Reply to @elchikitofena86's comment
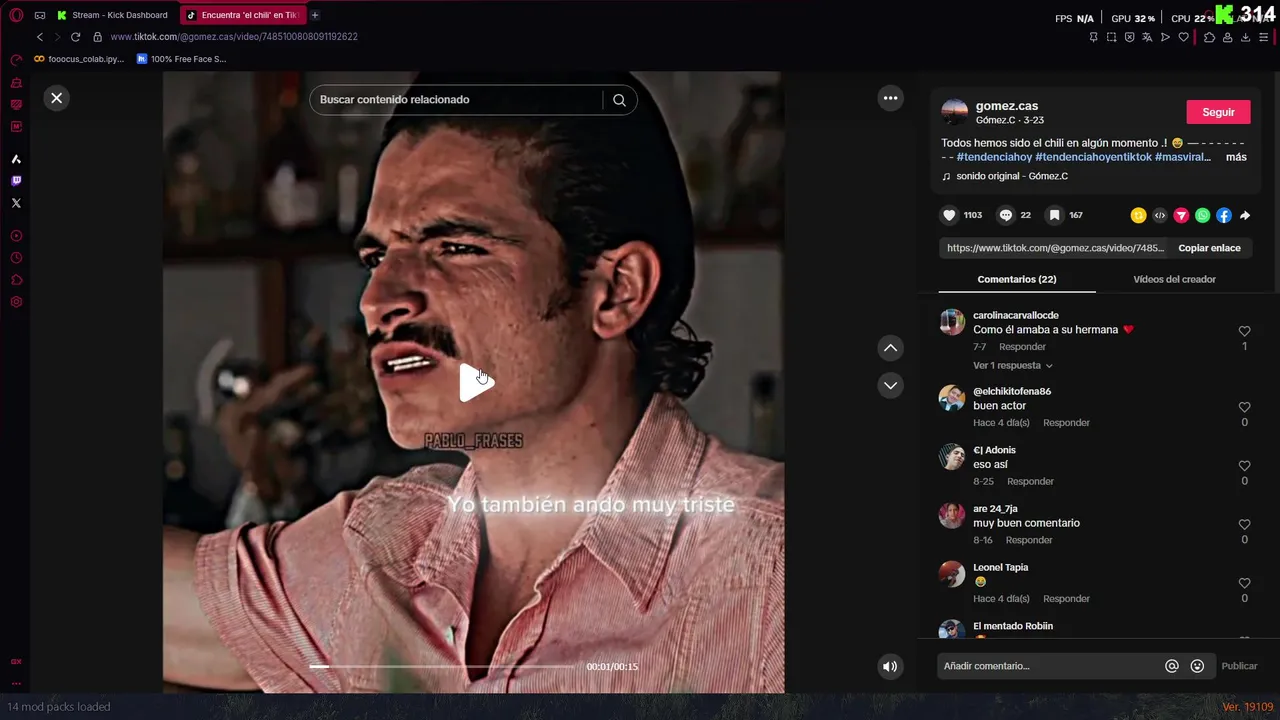This screenshot has width=1280, height=720. (1066, 423)
